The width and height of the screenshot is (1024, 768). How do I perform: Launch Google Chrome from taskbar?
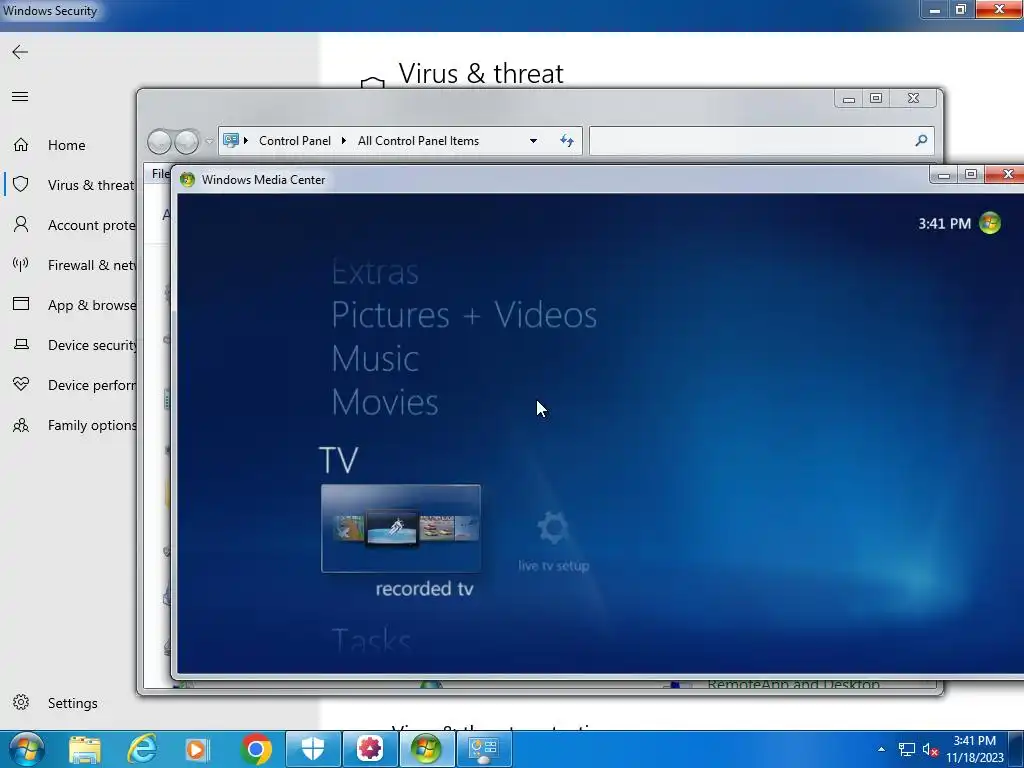coord(256,749)
